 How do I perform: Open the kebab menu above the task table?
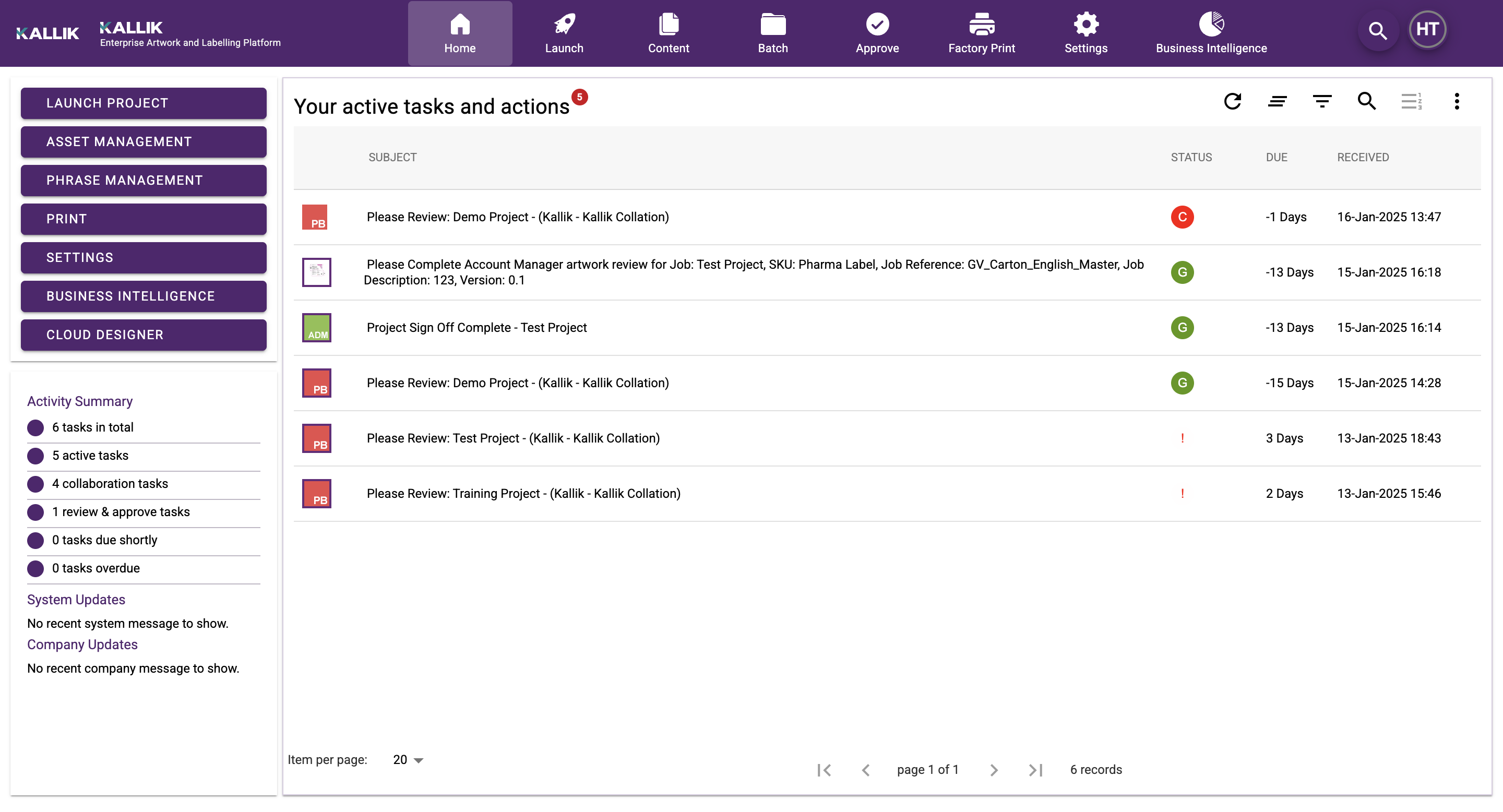point(1457,101)
